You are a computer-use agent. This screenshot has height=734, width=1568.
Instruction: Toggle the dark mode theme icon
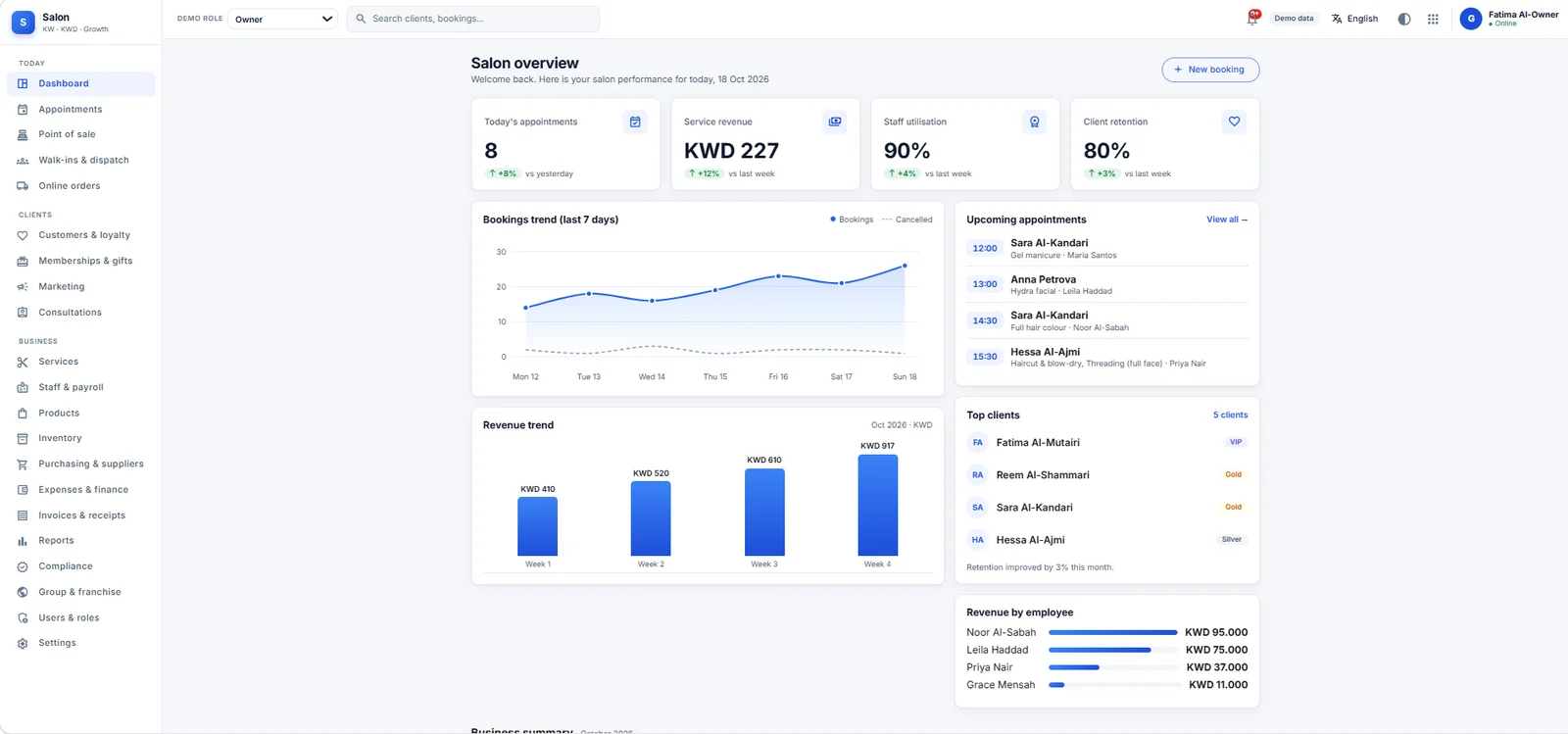point(1404,19)
